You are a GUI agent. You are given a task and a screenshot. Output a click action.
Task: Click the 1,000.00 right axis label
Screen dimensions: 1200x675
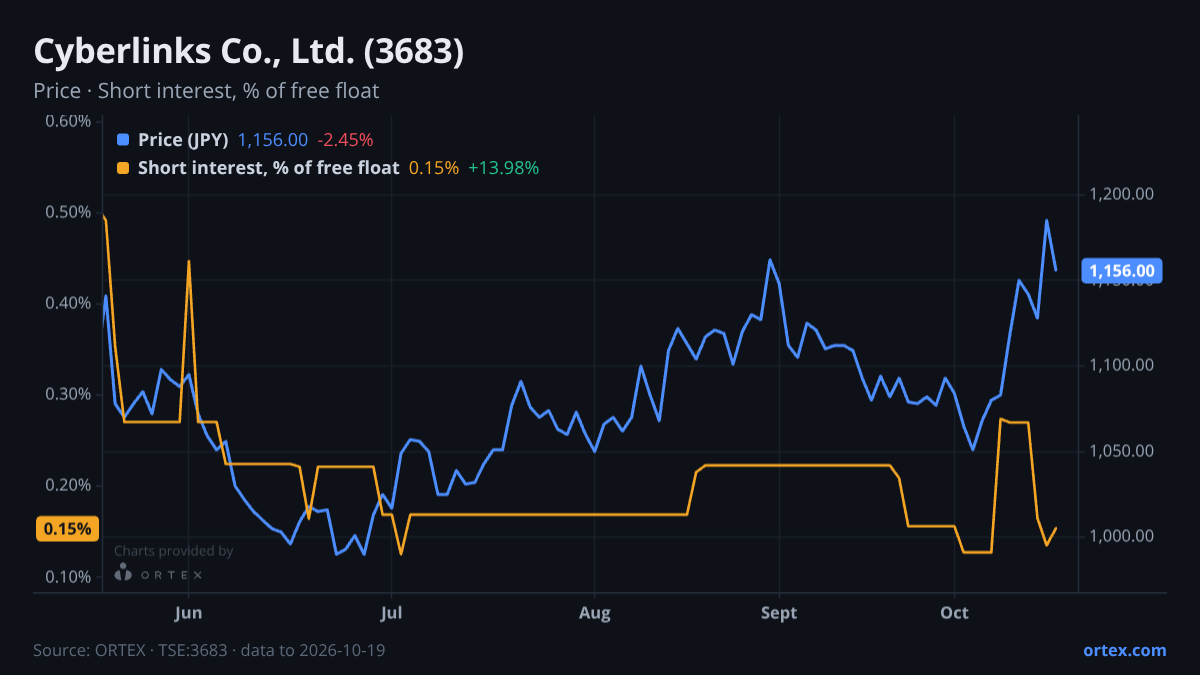(1121, 537)
